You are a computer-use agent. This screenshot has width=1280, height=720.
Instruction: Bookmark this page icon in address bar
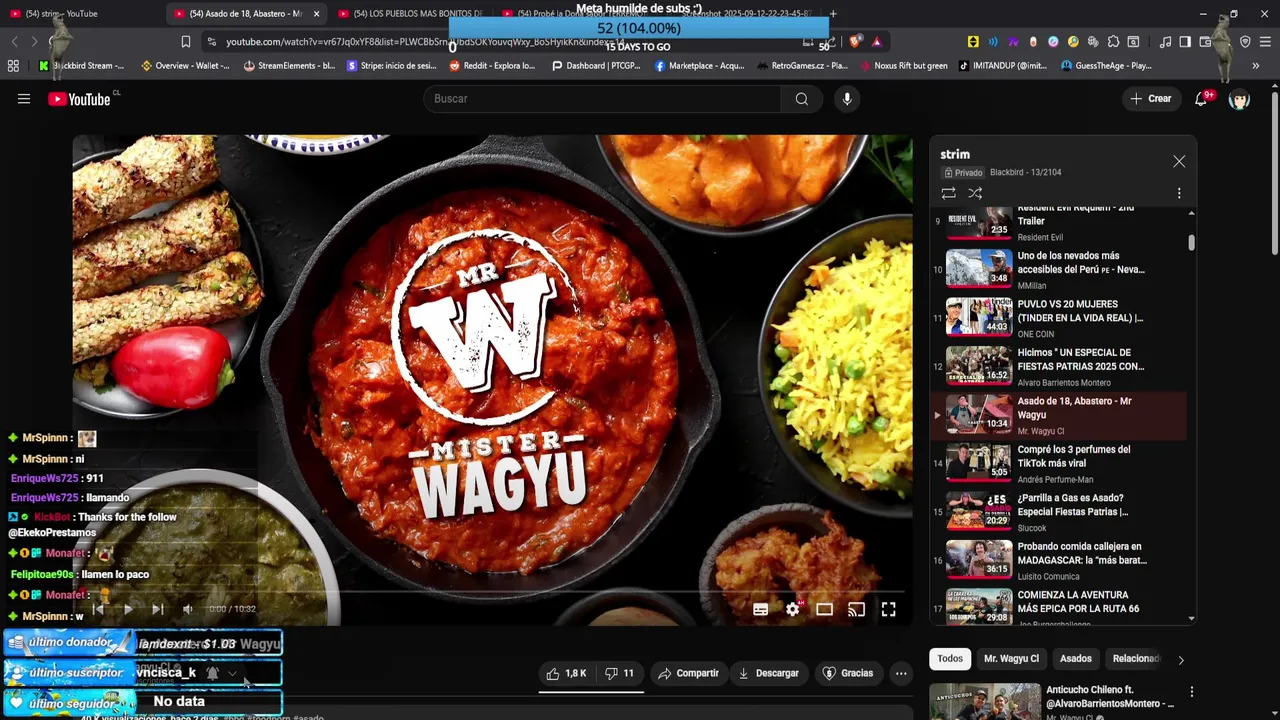pos(185,42)
